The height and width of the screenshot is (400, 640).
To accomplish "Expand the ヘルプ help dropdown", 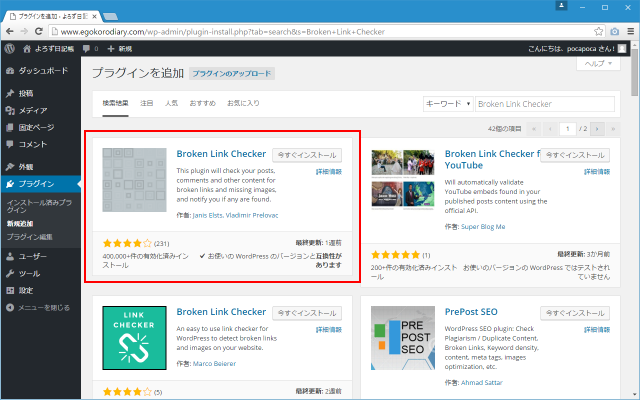I will click(x=597, y=63).
